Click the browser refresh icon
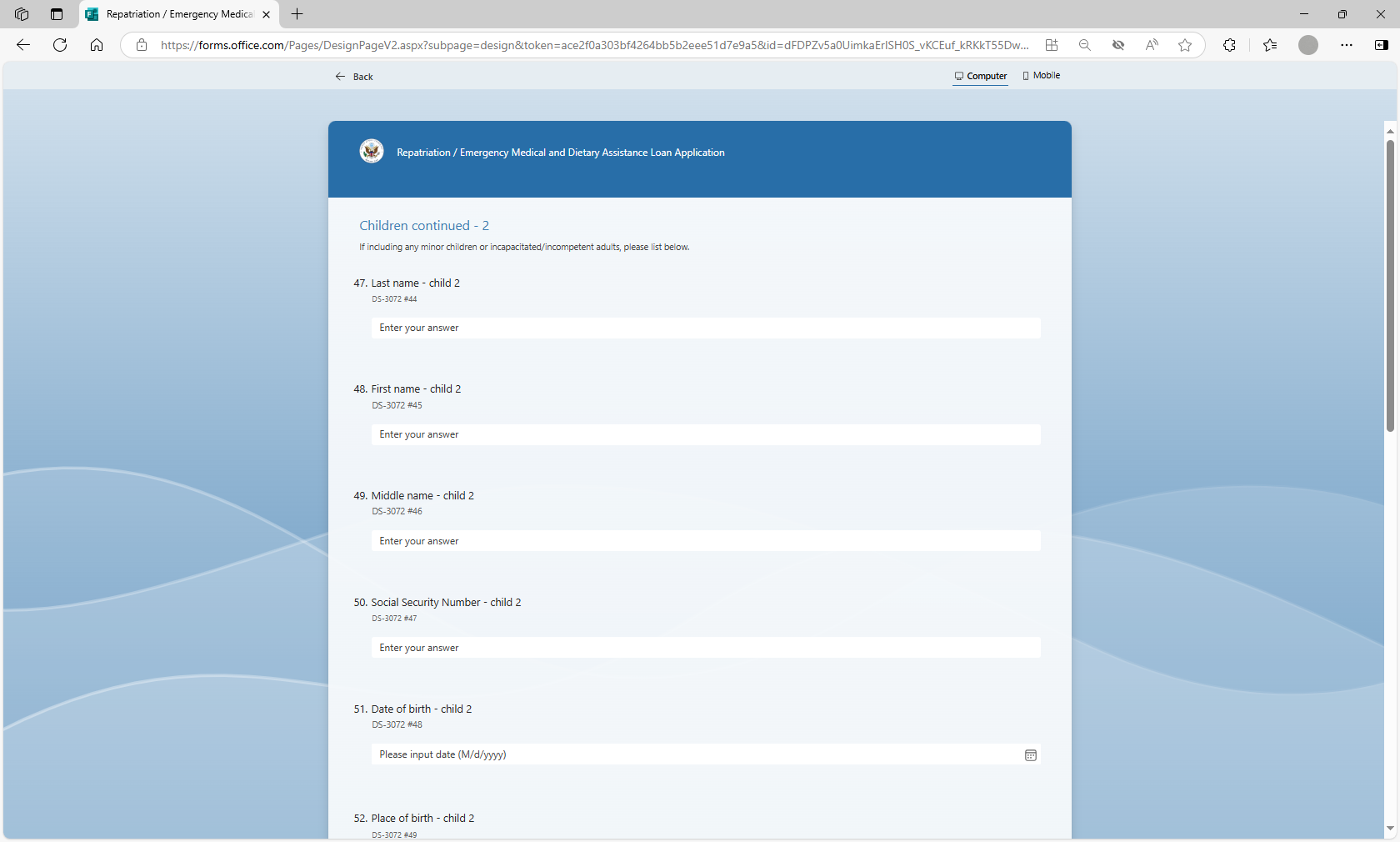The image size is (1400, 842). pyautogui.click(x=60, y=45)
